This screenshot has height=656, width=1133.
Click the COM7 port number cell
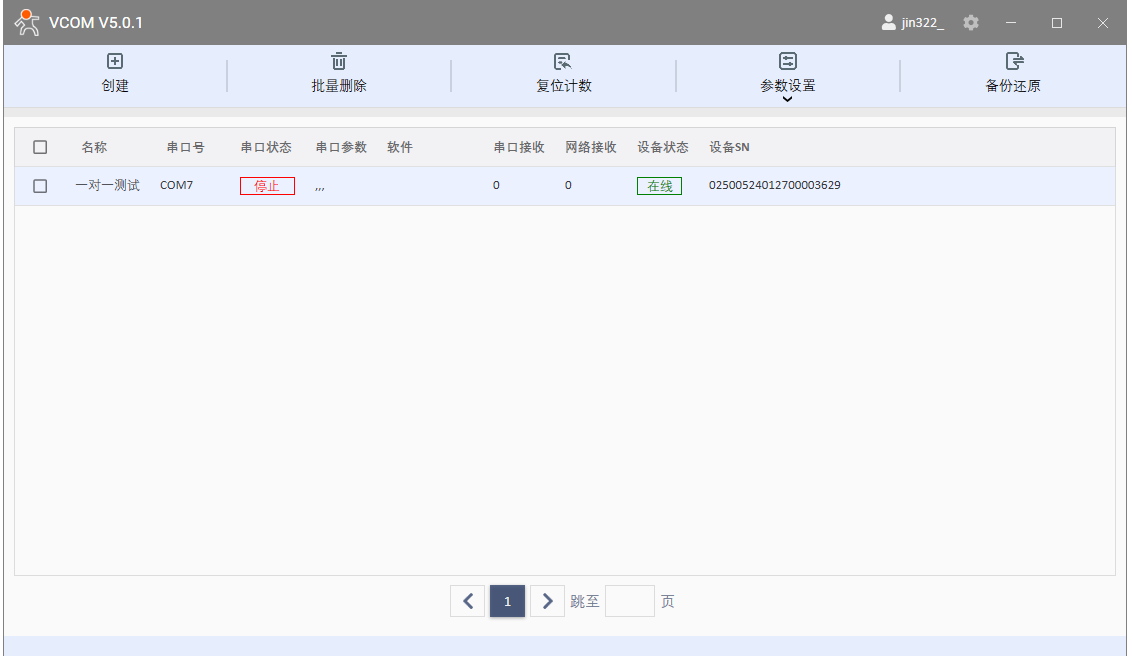(176, 186)
